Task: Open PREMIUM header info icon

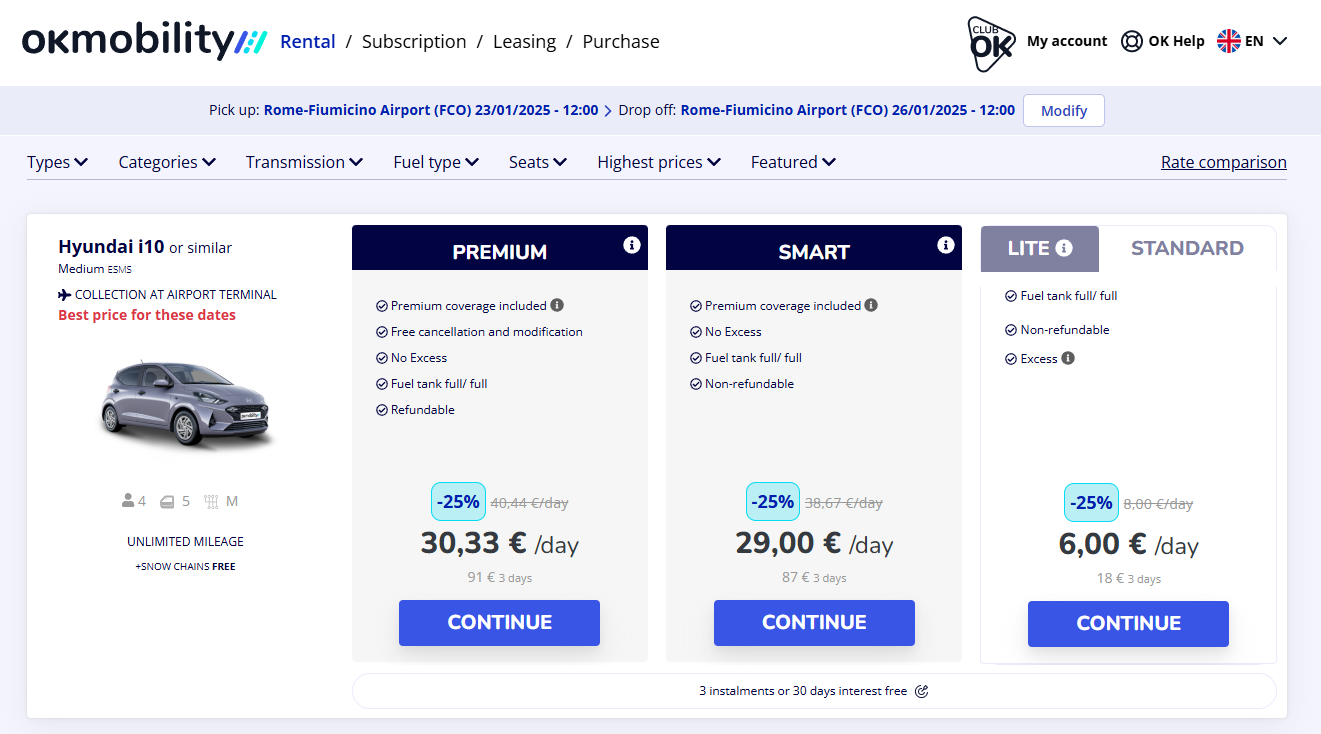Action: click(632, 244)
